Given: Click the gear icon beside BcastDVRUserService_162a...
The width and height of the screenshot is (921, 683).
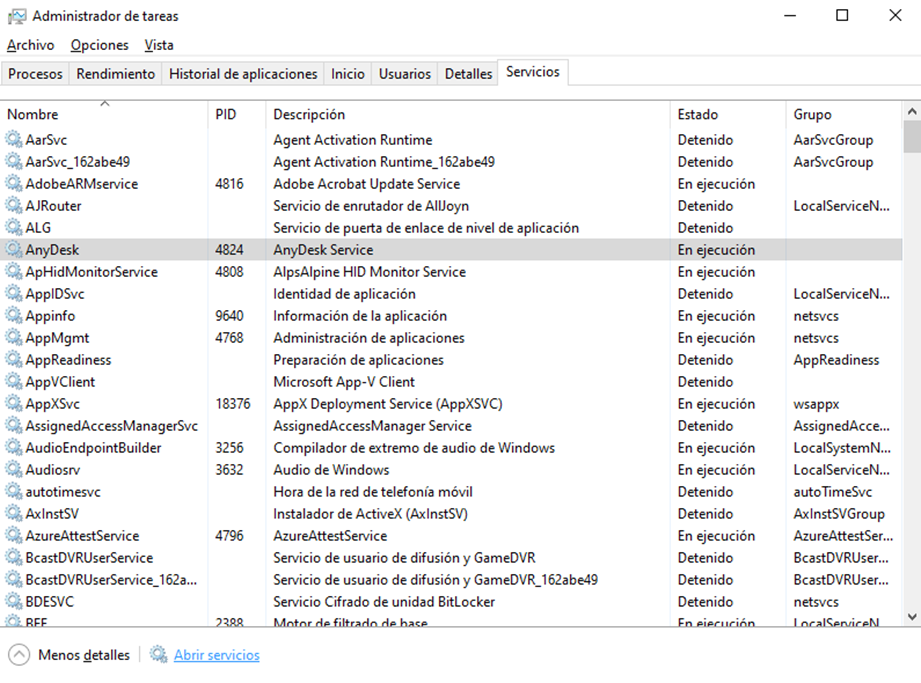Looking at the screenshot, I should click(x=14, y=580).
